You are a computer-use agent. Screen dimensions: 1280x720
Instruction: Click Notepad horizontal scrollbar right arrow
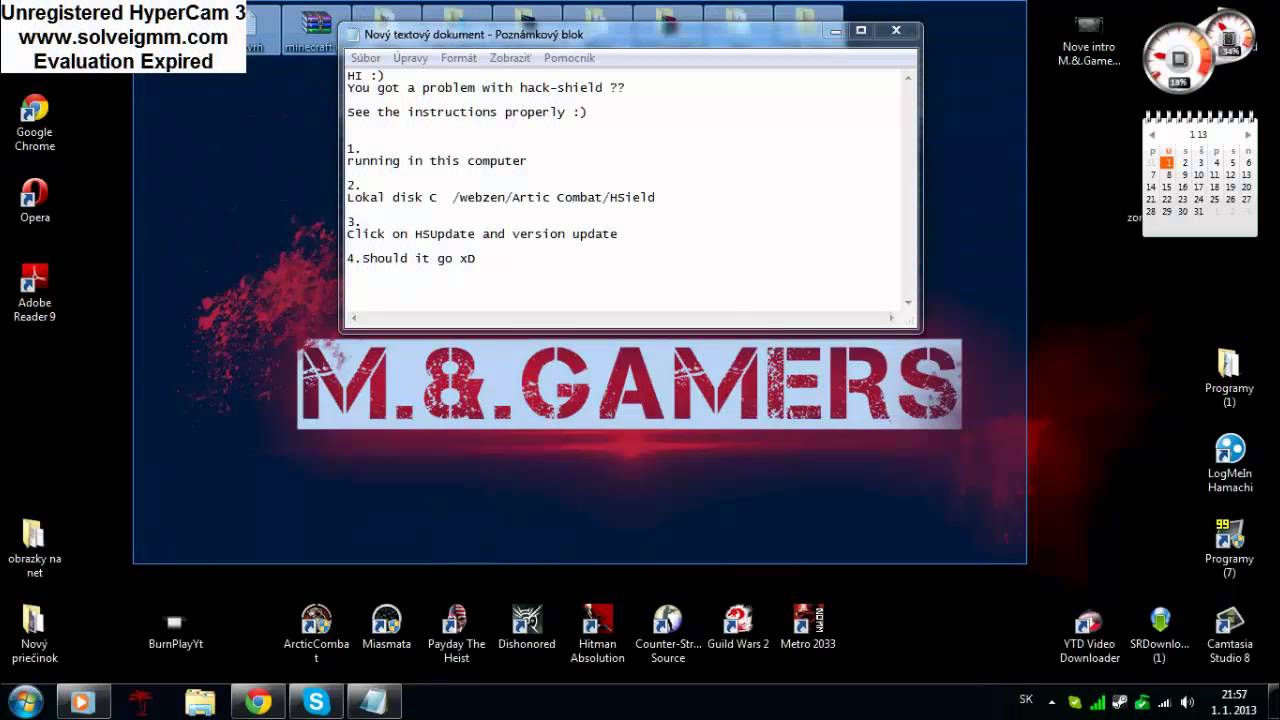click(892, 318)
